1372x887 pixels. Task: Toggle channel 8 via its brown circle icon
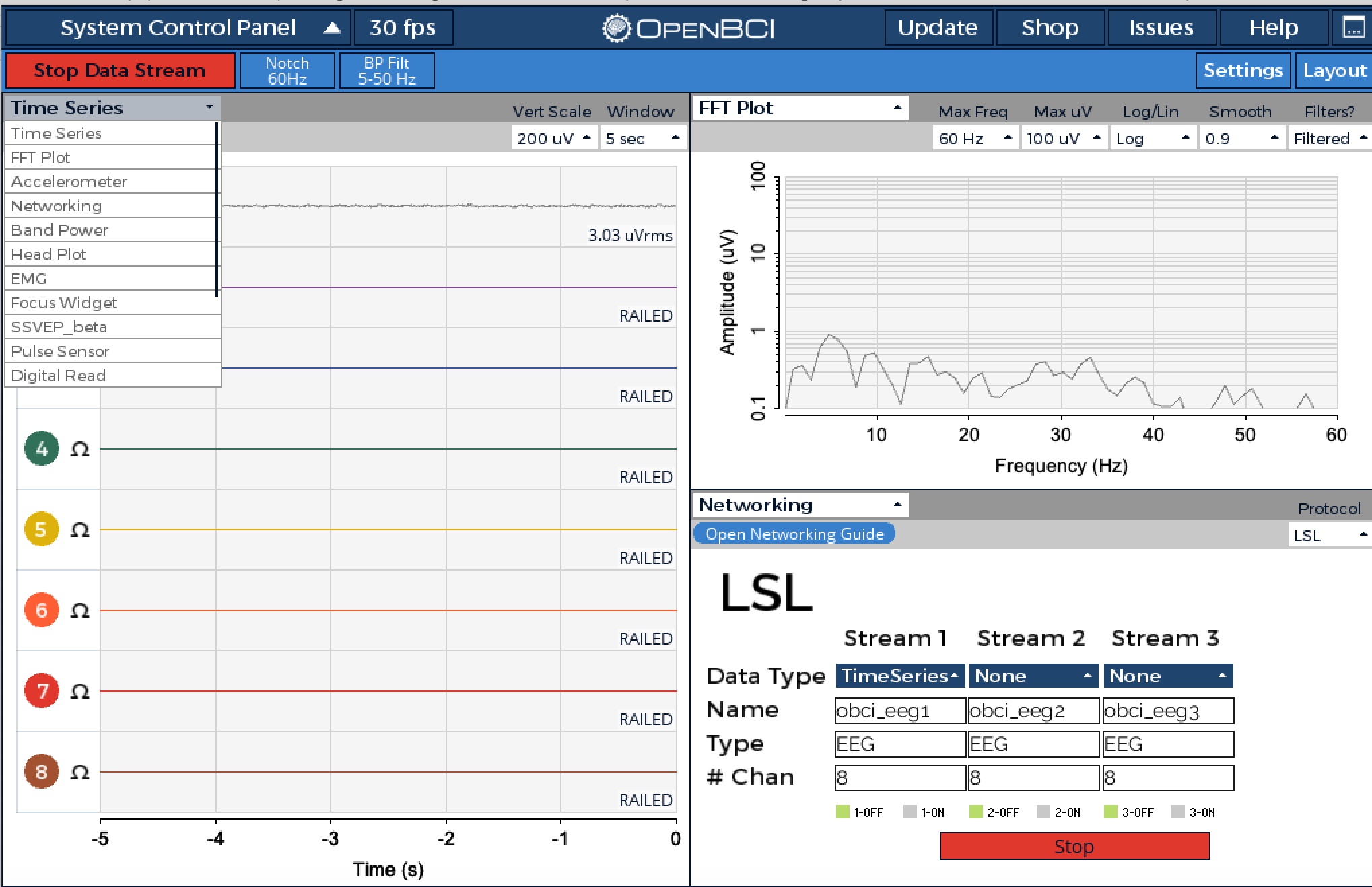(x=42, y=772)
